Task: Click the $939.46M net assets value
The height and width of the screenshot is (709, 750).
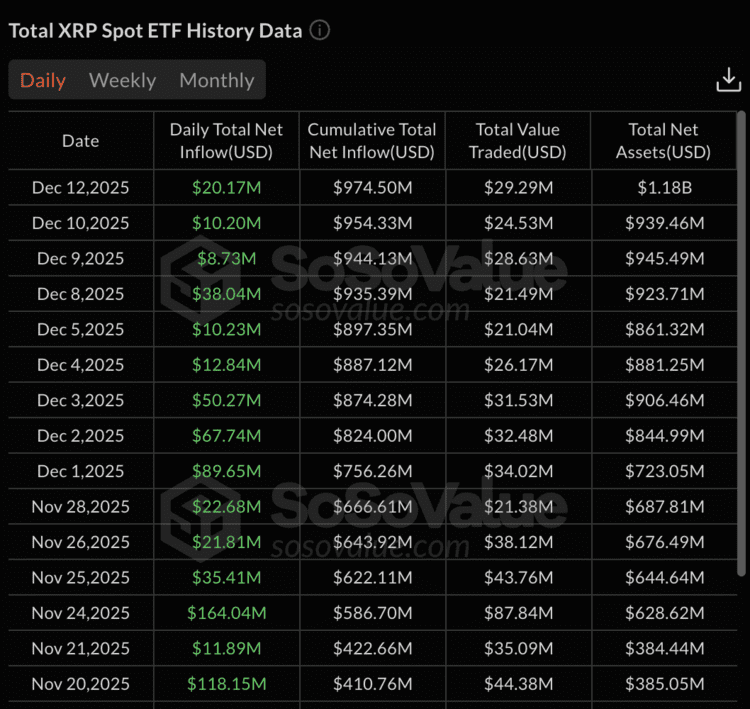Action: tap(664, 223)
